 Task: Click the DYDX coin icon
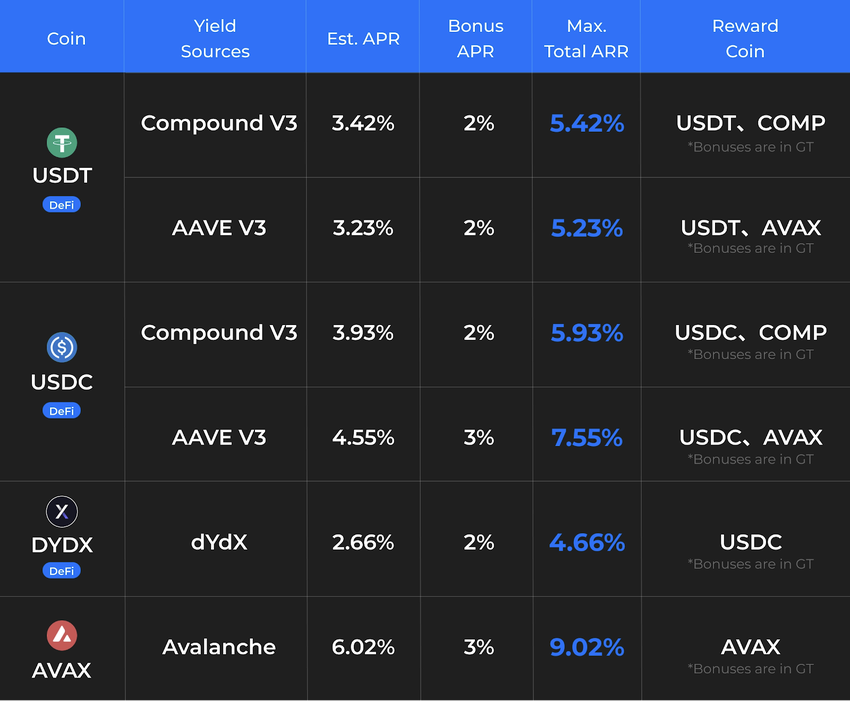tap(62, 512)
